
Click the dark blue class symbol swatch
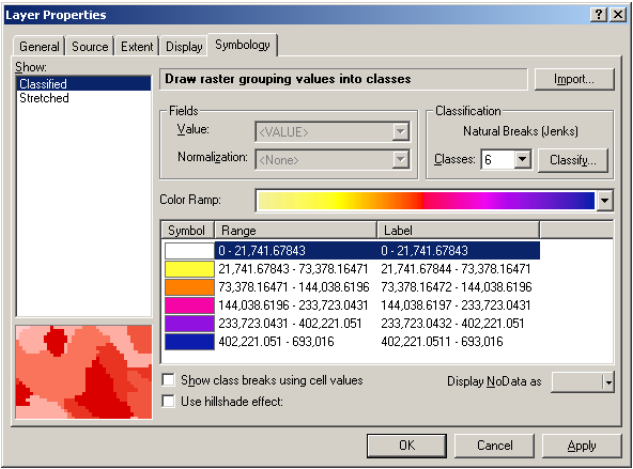click(x=189, y=341)
